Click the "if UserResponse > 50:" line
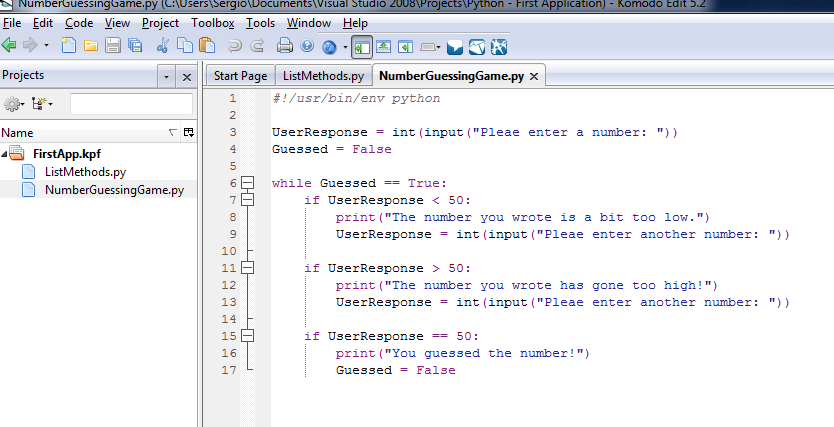 [388, 269]
